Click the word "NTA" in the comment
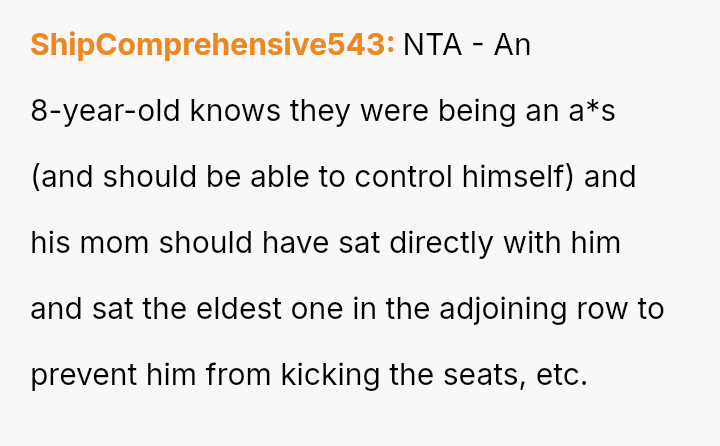This screenshot has width=720, height=446. pyautogui.click(x=435, y=46)
